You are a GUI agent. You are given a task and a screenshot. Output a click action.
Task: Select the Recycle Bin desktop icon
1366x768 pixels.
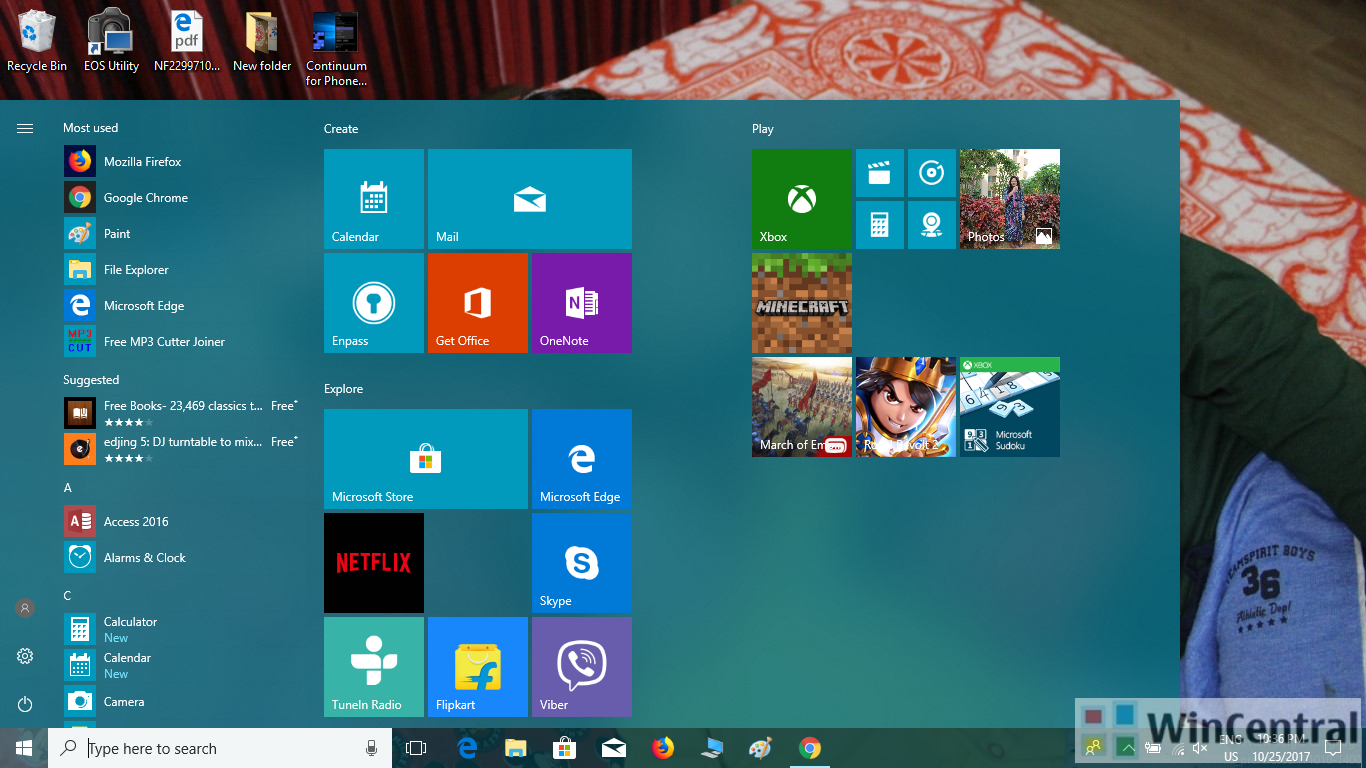click(37, 42)
